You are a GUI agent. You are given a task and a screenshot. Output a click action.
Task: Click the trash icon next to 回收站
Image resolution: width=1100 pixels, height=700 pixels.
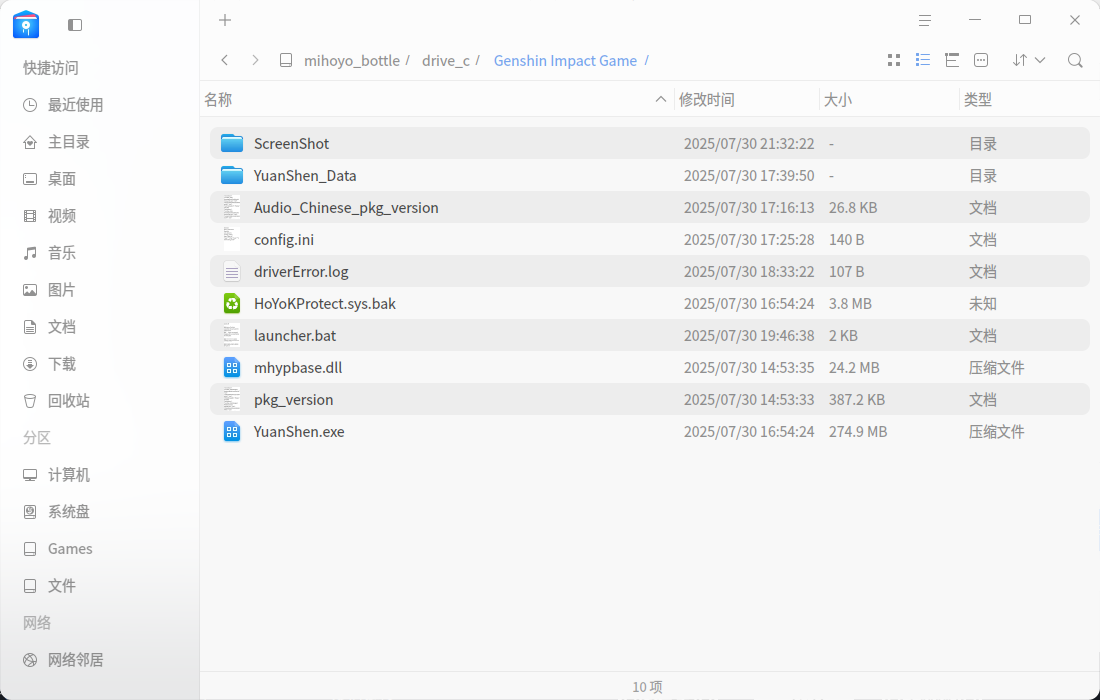[29, 401]
